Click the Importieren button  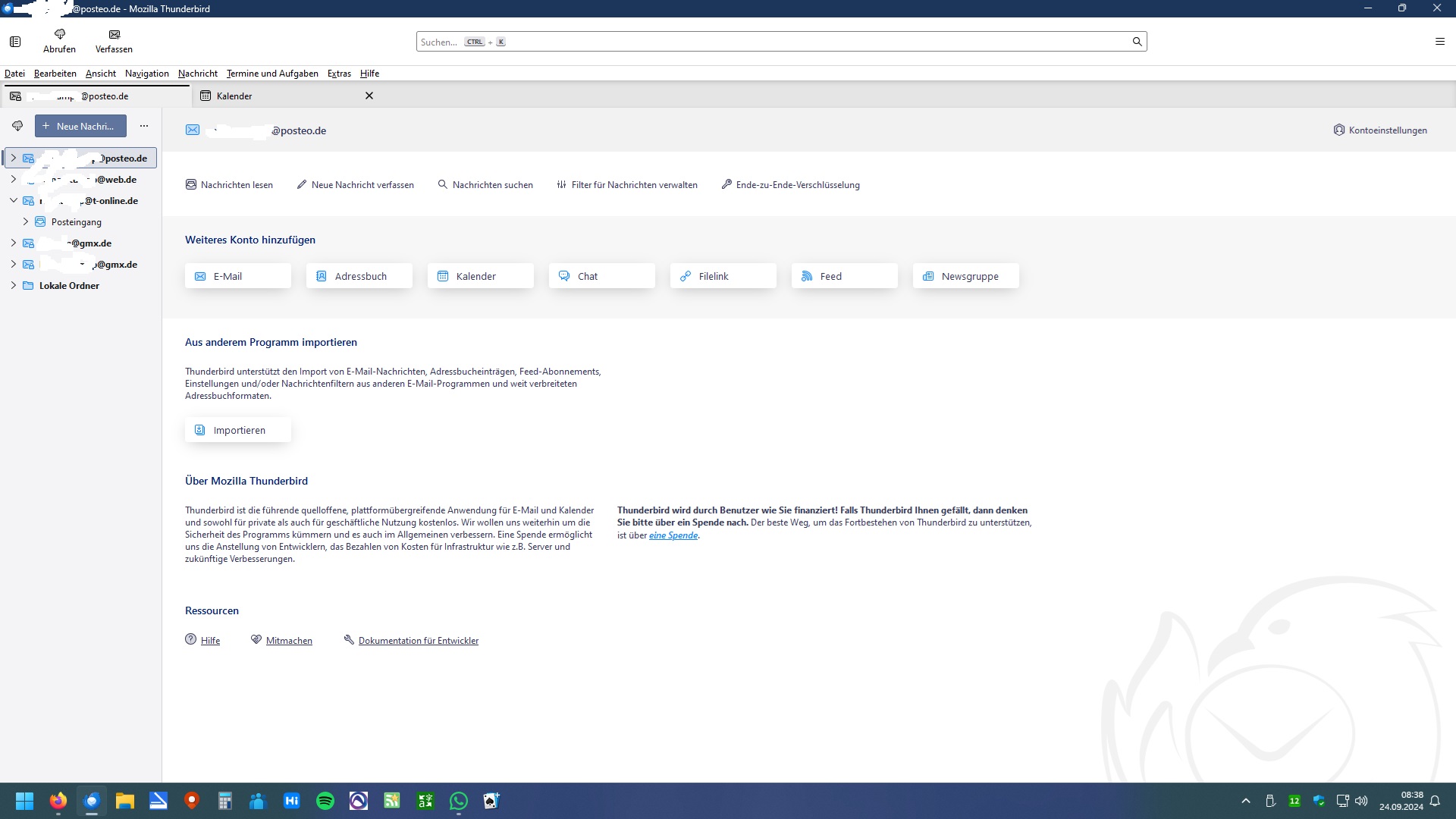238,430
